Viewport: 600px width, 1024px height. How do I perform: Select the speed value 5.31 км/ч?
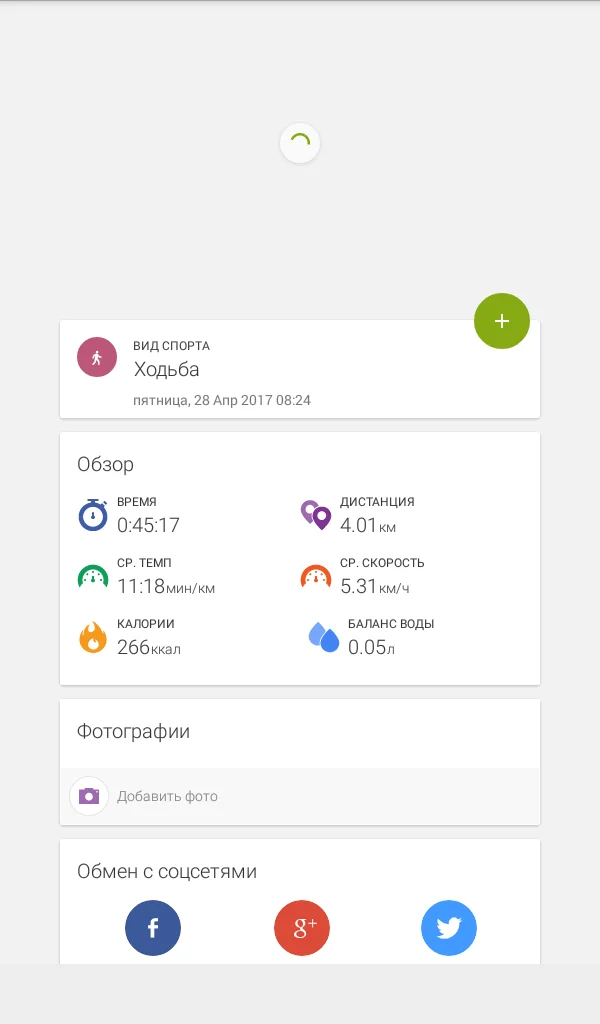375,586
